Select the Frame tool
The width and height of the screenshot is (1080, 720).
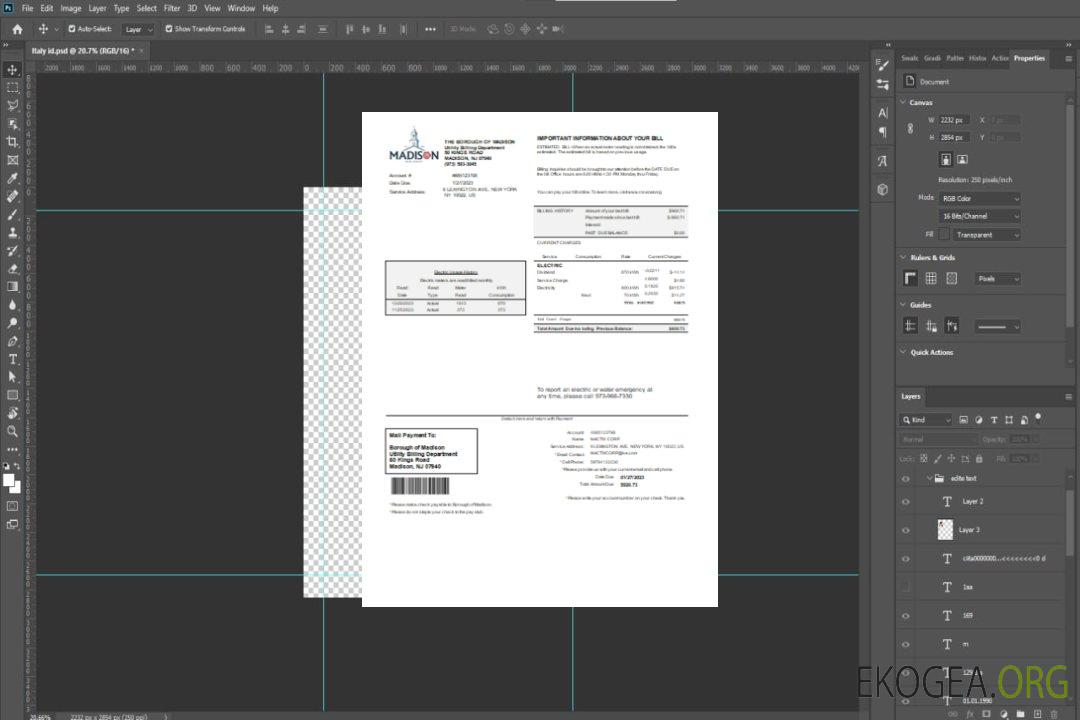[x=12, y=160]
